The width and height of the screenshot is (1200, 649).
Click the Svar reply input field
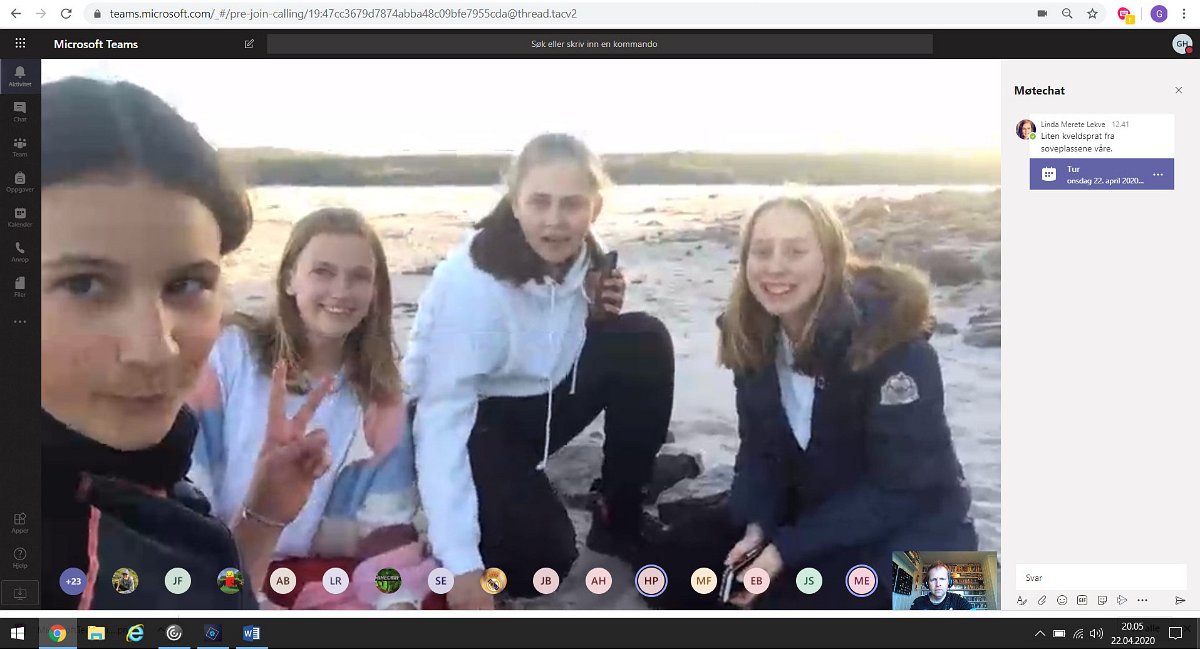[x=1100, y=577]
